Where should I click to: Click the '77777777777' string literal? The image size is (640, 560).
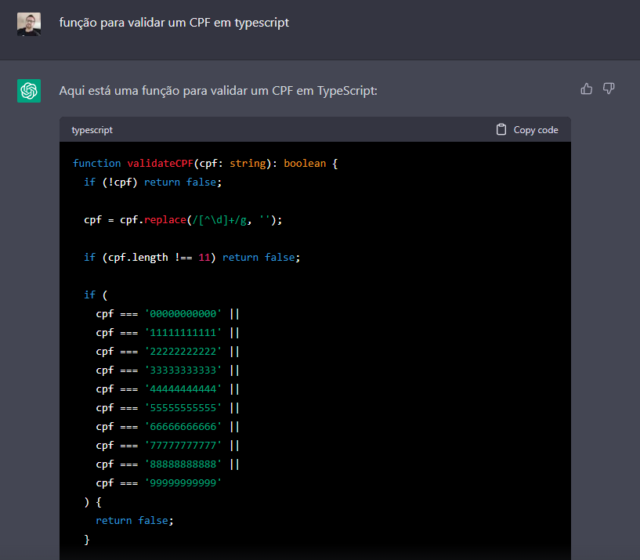tap(183, 445)
